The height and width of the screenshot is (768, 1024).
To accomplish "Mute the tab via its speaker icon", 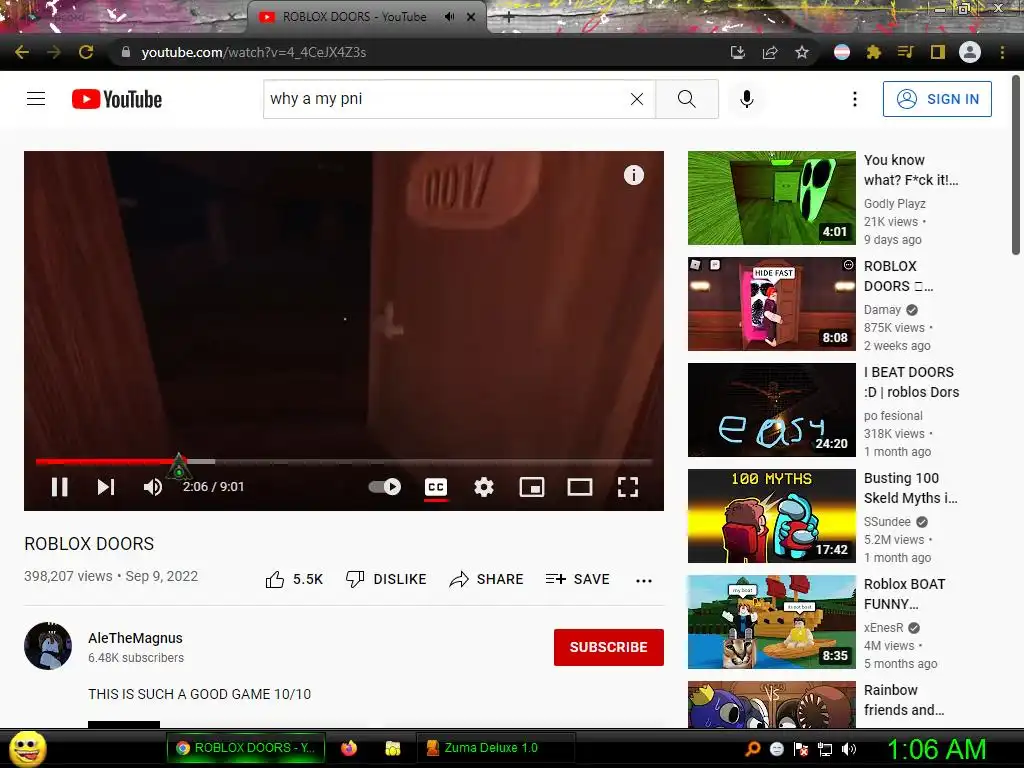I will (449, 17).
